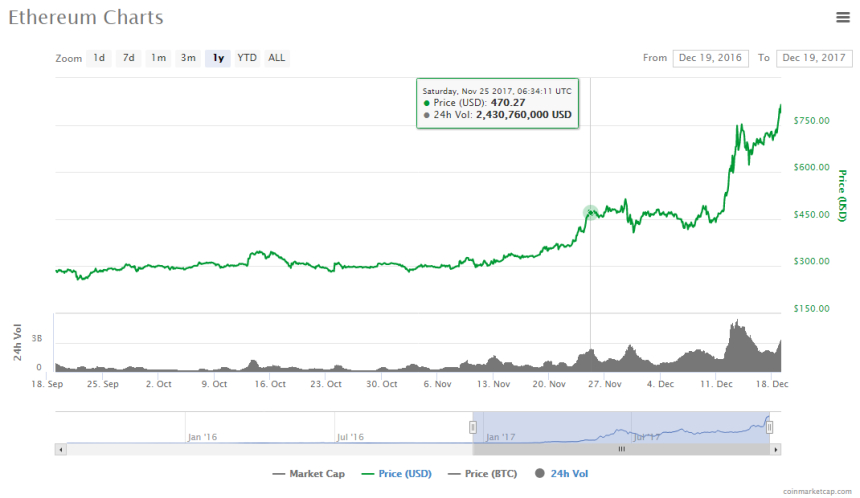Set zoom to 1m

pyautogui.click(x=159, y=58)
